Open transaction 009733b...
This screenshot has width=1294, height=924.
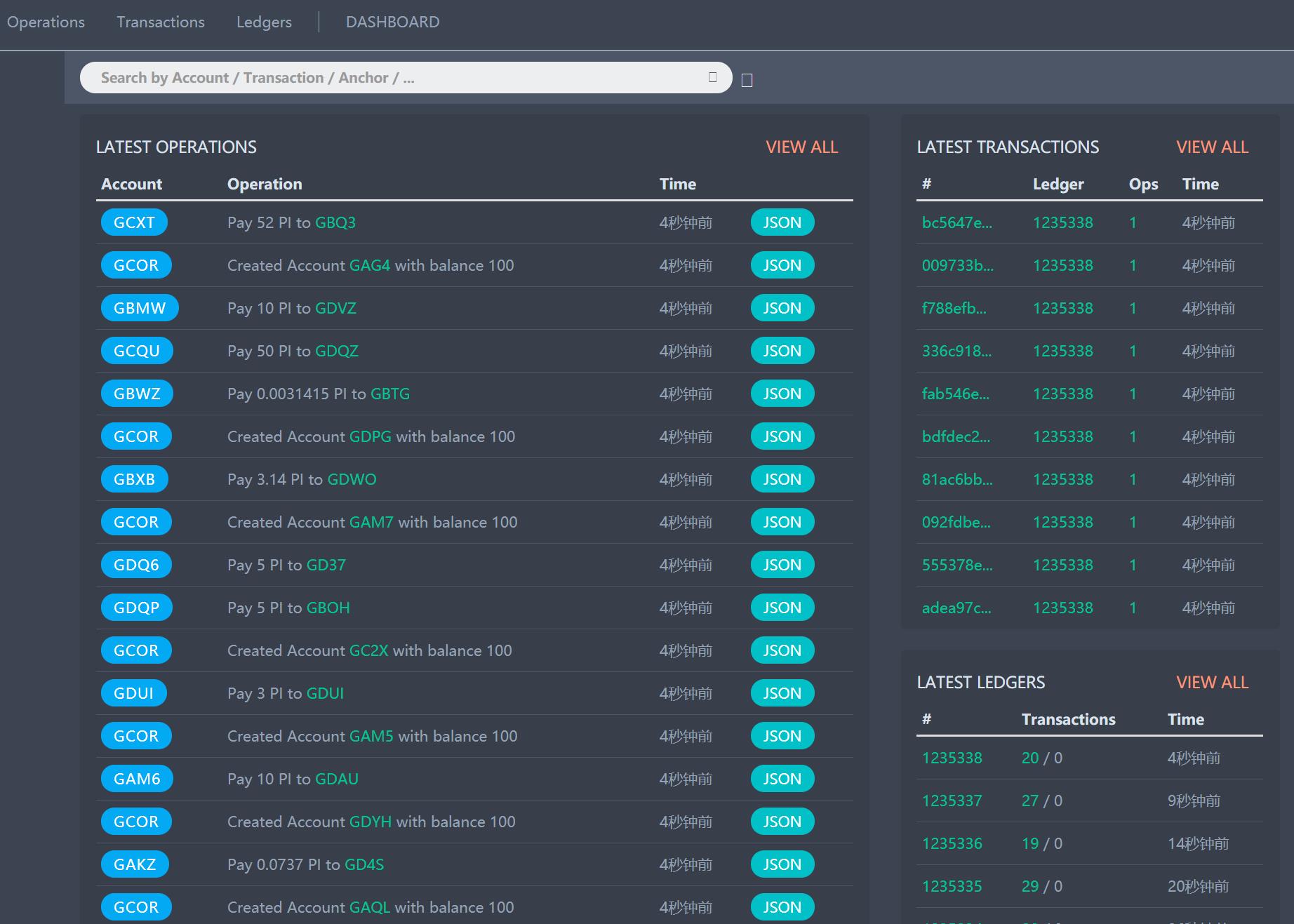pos(958,265)
